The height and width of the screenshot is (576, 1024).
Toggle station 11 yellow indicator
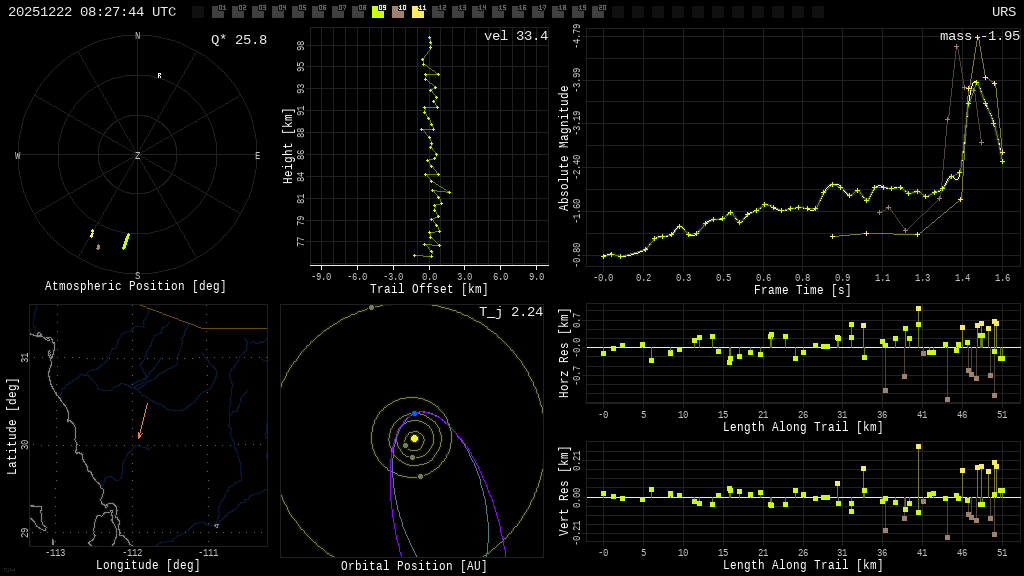418,12
